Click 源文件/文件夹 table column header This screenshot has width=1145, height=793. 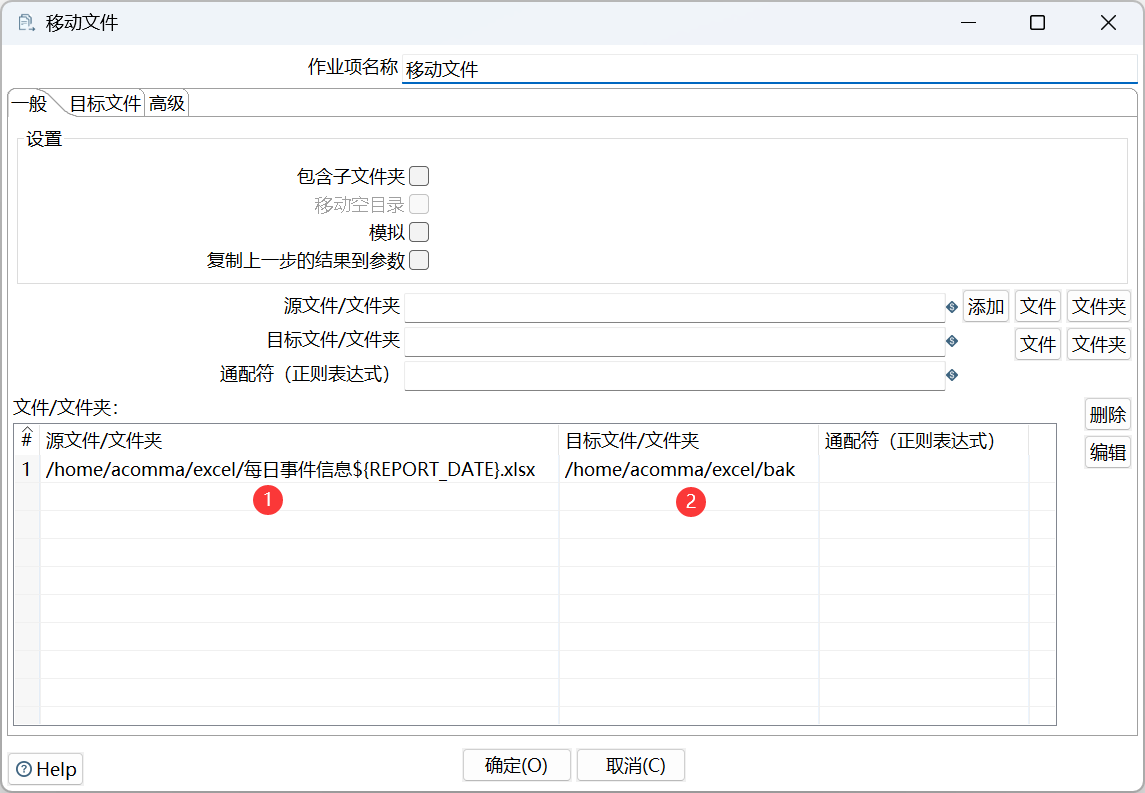tap(299, 440)
